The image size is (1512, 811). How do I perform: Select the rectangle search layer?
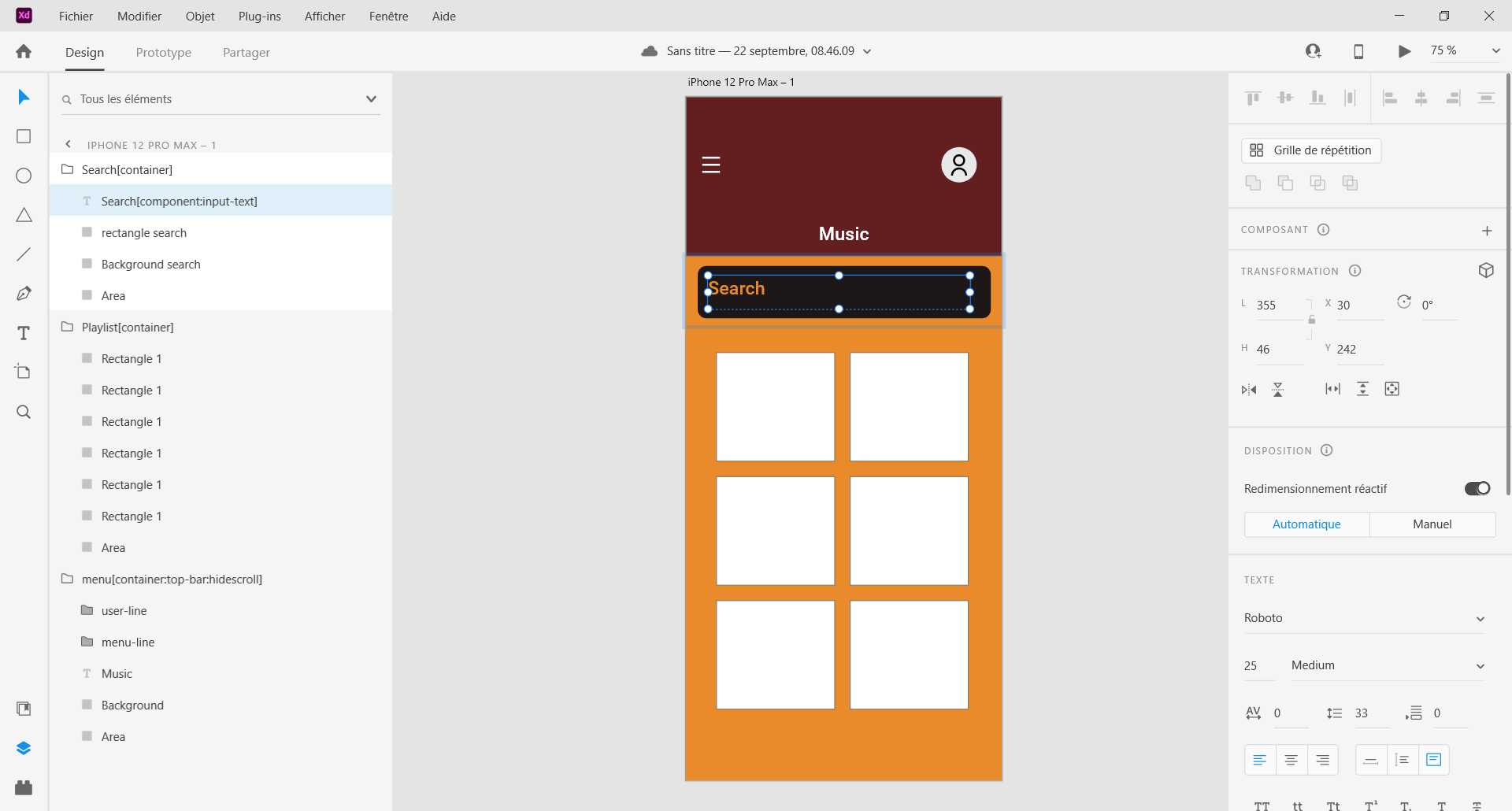pyautogui.click(x=220, y=232)
